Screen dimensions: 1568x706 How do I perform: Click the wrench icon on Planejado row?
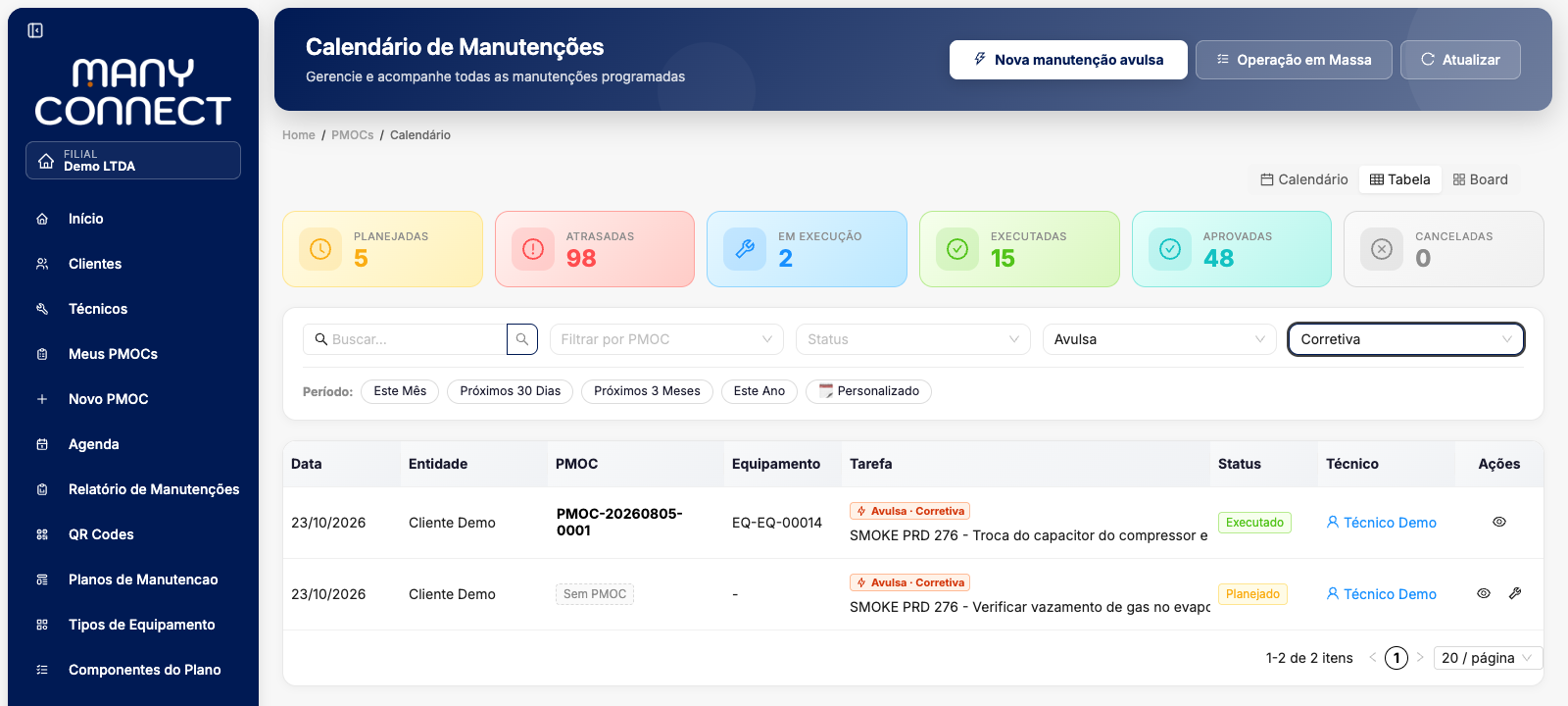[x=1515, y=593]
